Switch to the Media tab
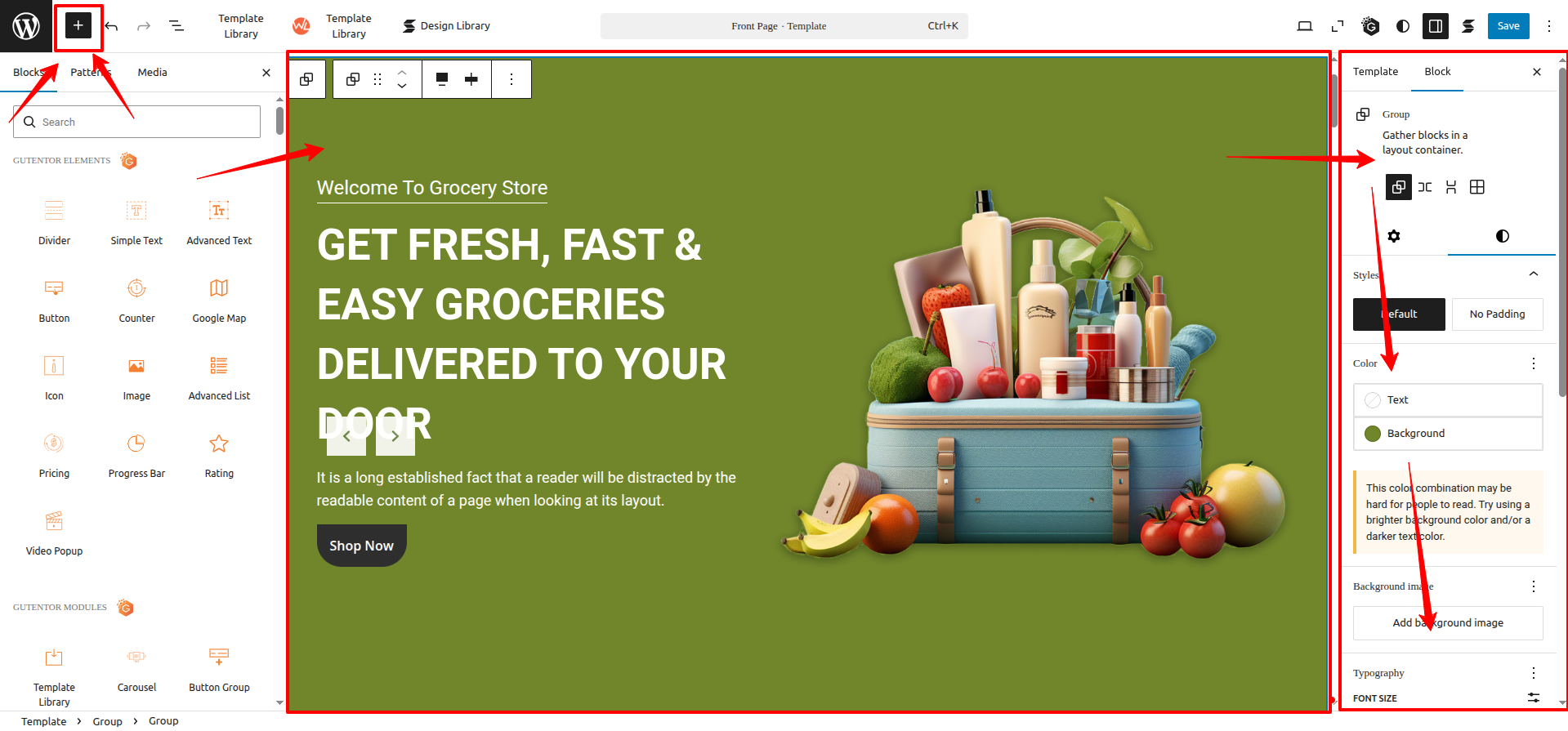The height and width of the screenshot is (731, 1568). [152, 73]
